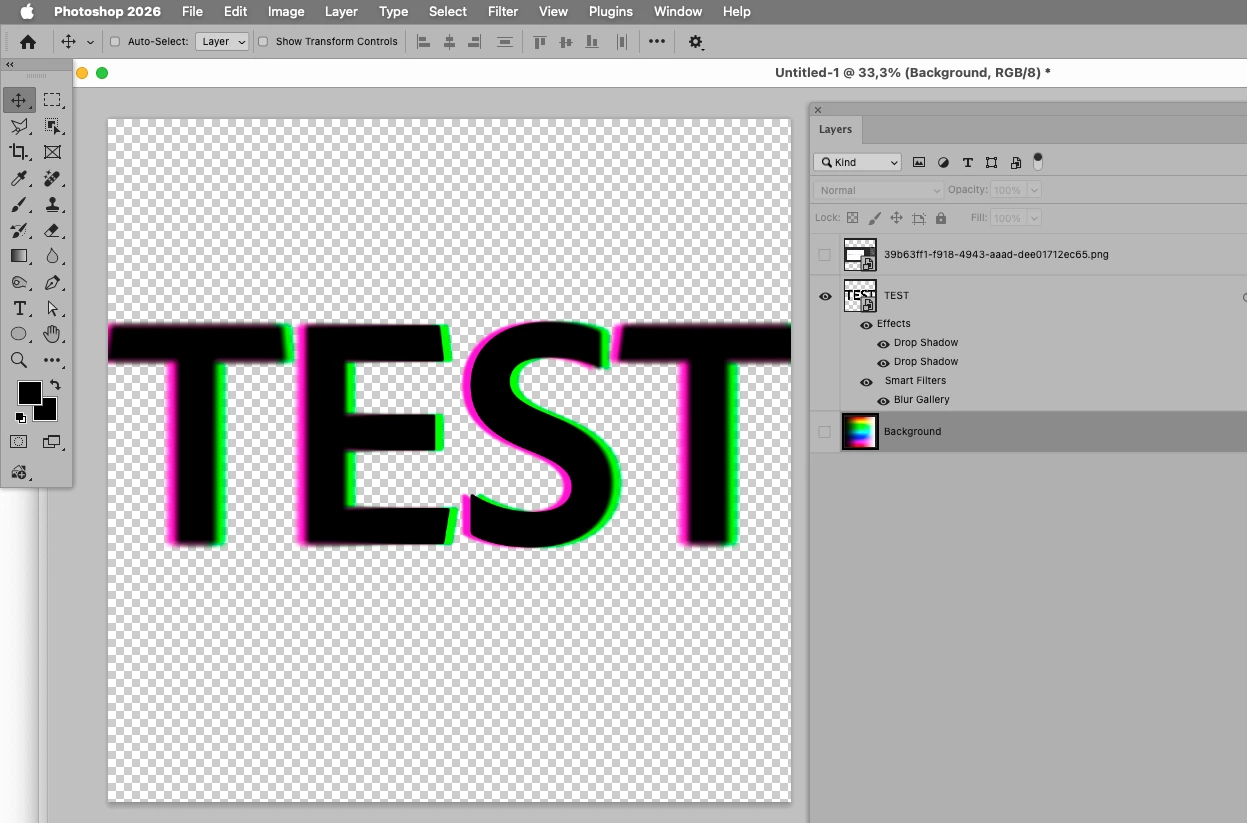Screen dimensions: 1247x823
Task: Hide the Drop Shadow directly under Effects
Action: tap(883, 343)
